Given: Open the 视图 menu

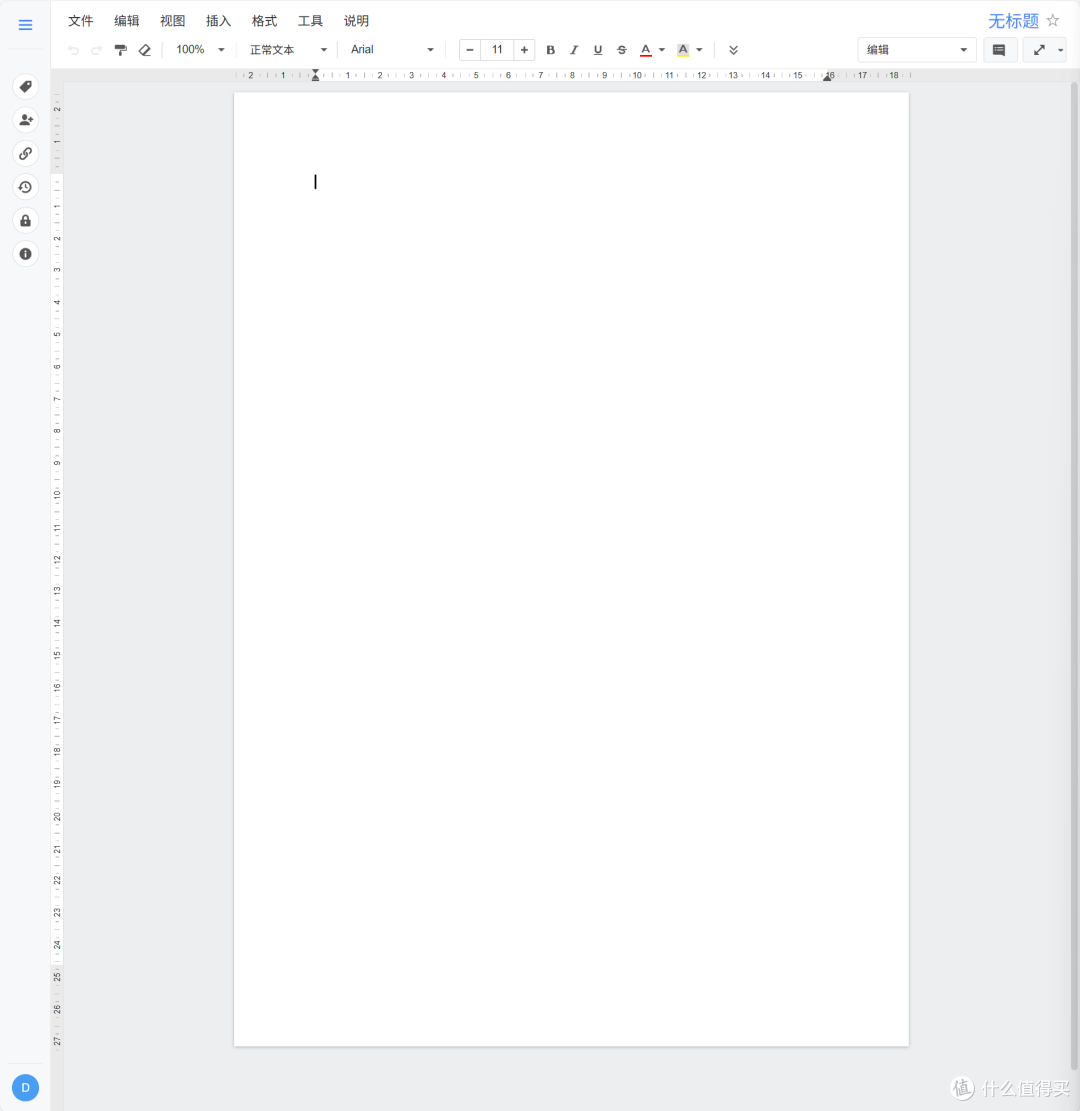Looking at the screenshot, I should tap(173, 21).
